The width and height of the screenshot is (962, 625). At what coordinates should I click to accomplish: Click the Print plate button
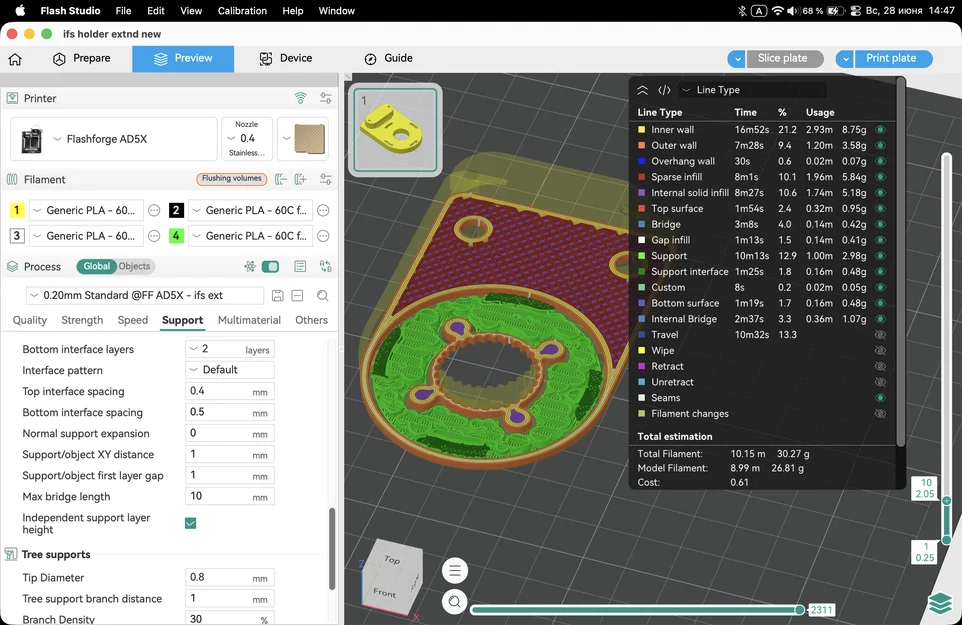click(x=893, y=59)
